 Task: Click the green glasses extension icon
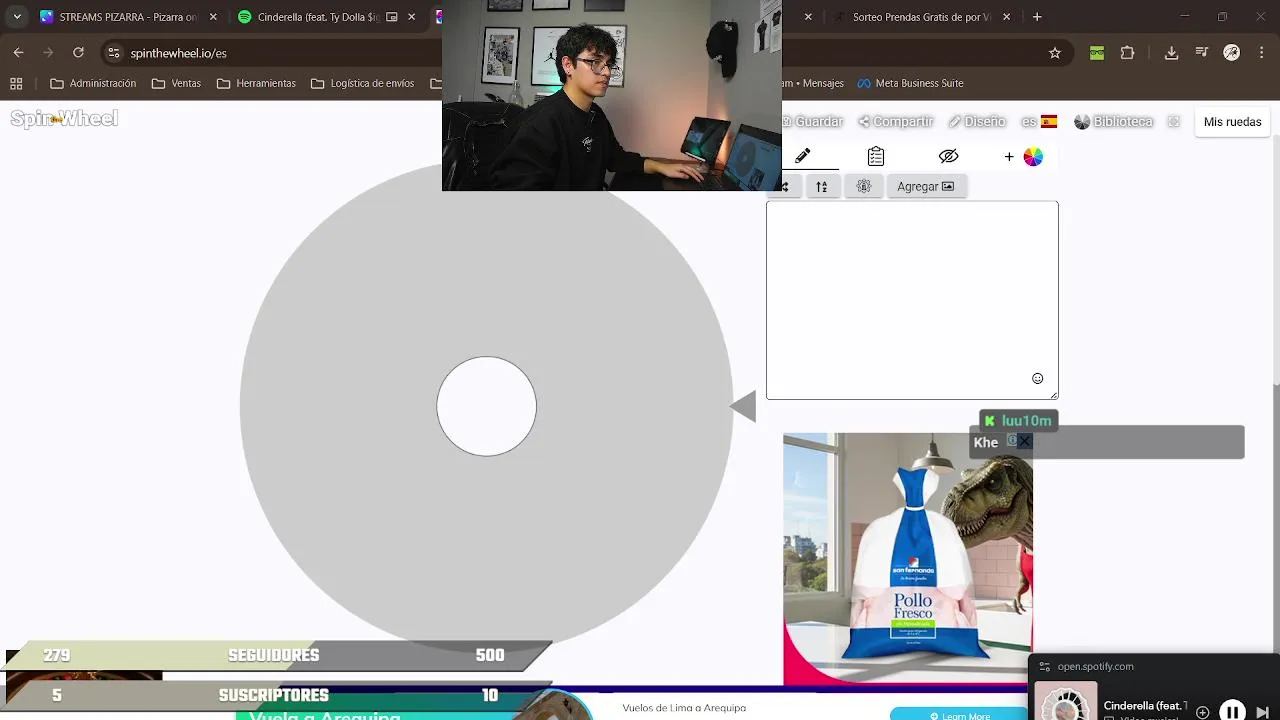(1097, 53)
